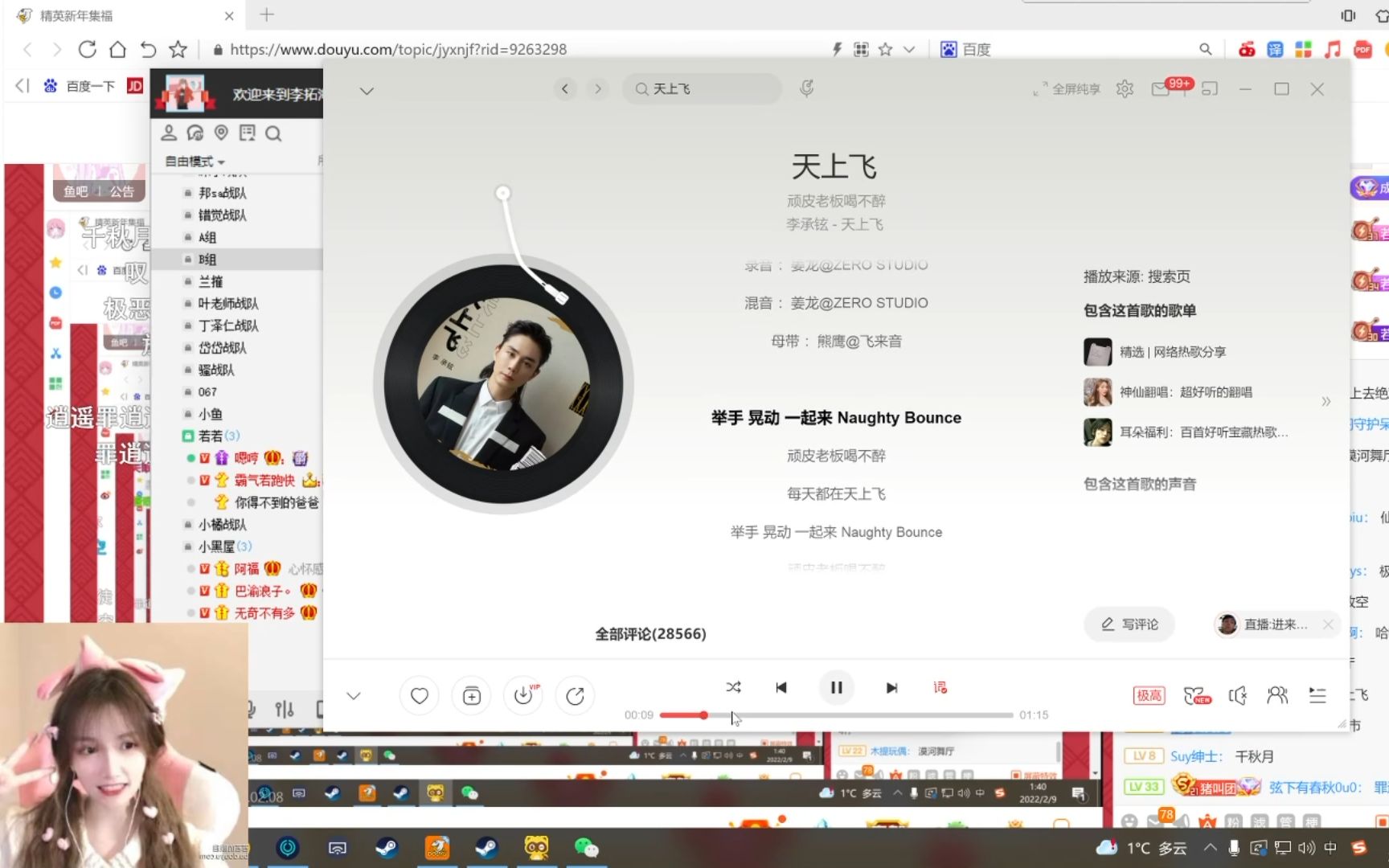This screenshot has width=1389, height=868.
Task: Open the play queue list
Action: [x=1317, y=695]
